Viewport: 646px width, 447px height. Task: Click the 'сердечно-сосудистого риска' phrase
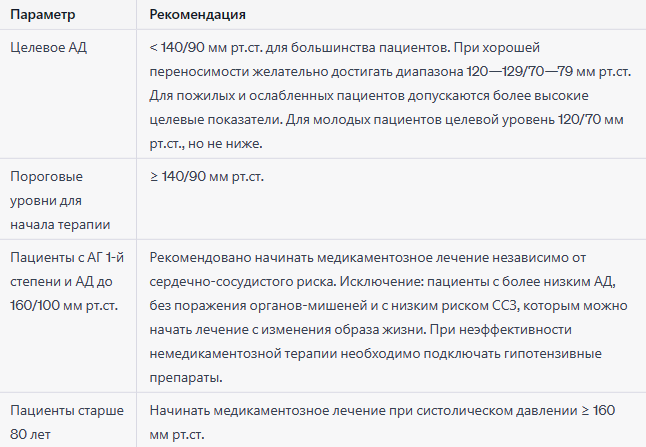(x=243, y=282)
